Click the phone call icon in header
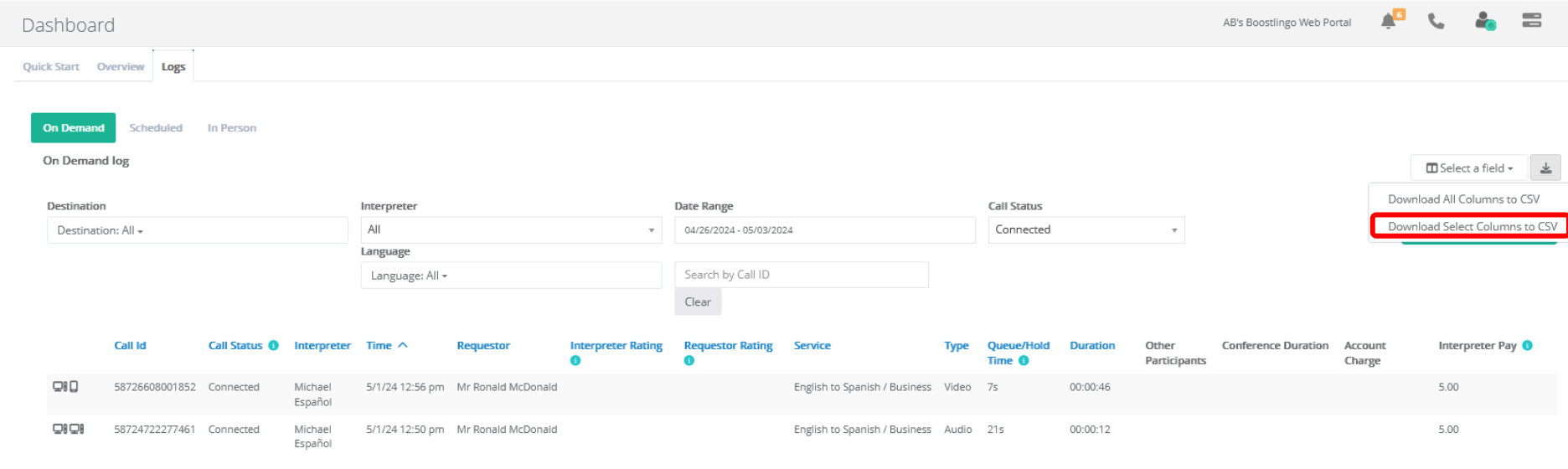The image size is (1568, 469). 1436,21
